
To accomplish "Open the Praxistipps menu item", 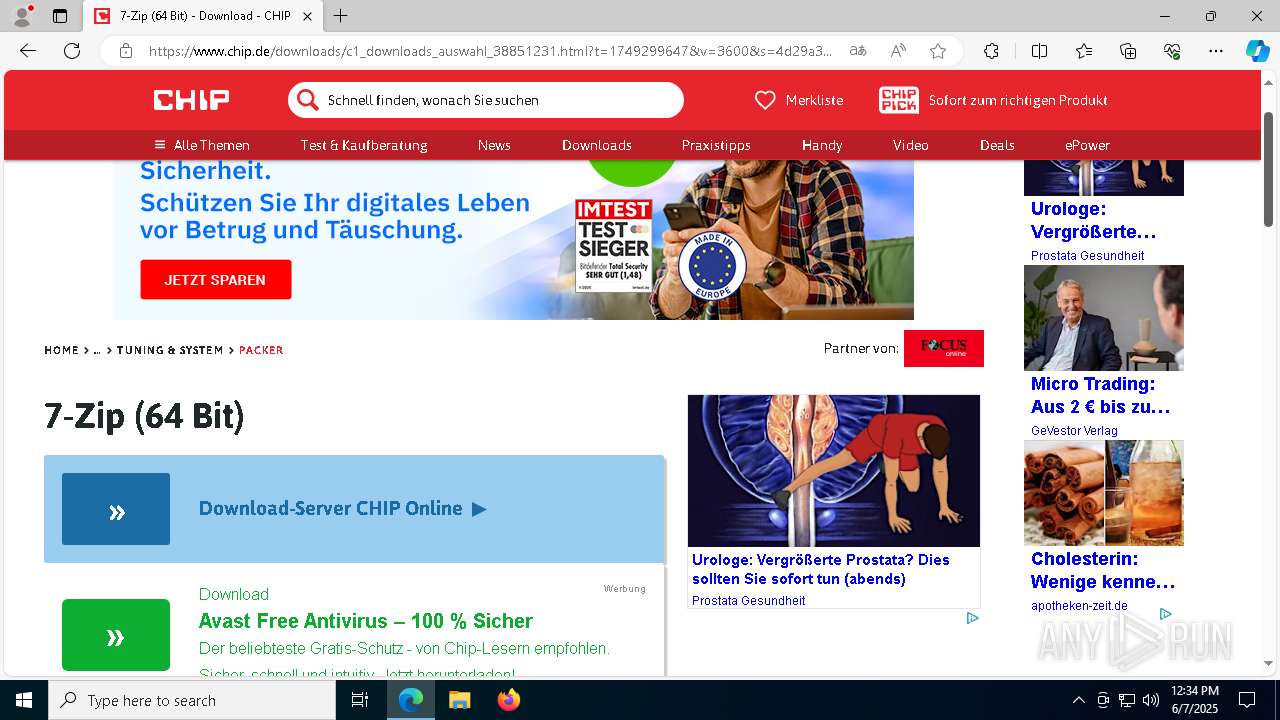I will tap(716, 145).
